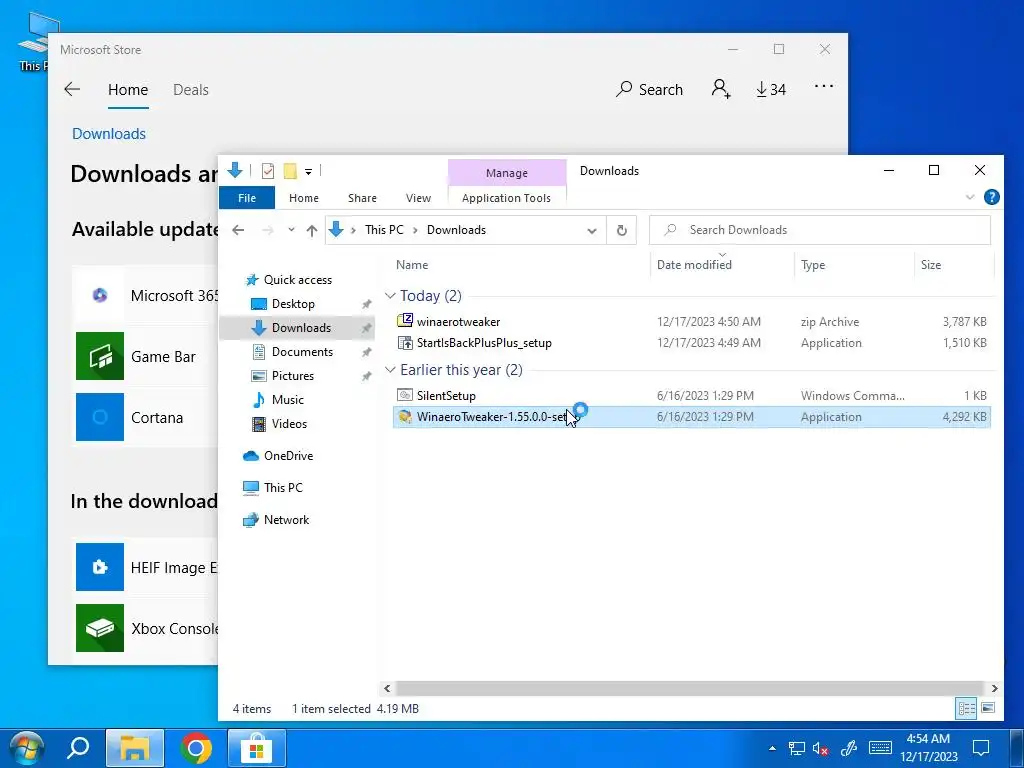The width and height of the screenshot is (1024, 768).
Task: Click the Search Downloads field
Action: 820,230
